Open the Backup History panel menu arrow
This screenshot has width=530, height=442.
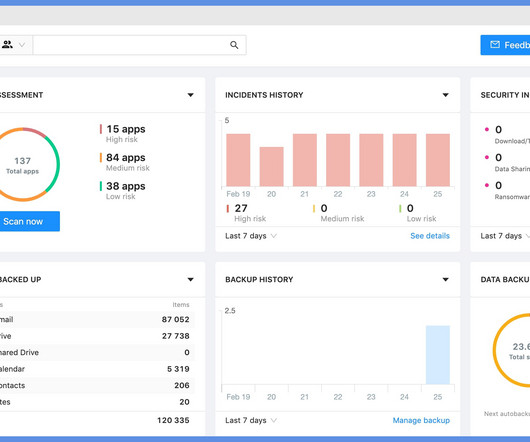point(445,279)
